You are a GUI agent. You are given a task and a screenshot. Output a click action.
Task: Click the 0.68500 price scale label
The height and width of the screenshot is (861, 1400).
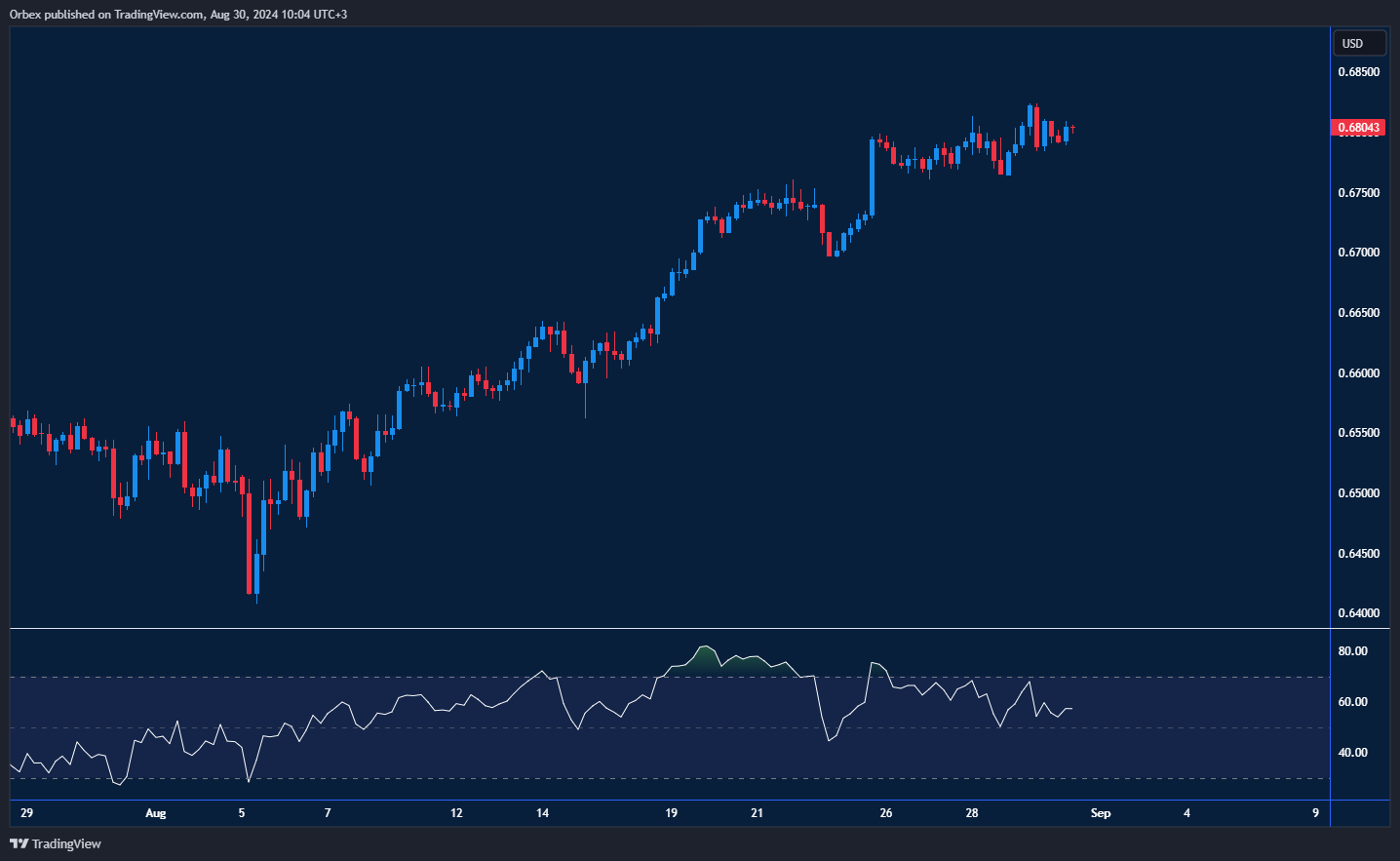coord(1358,72)
